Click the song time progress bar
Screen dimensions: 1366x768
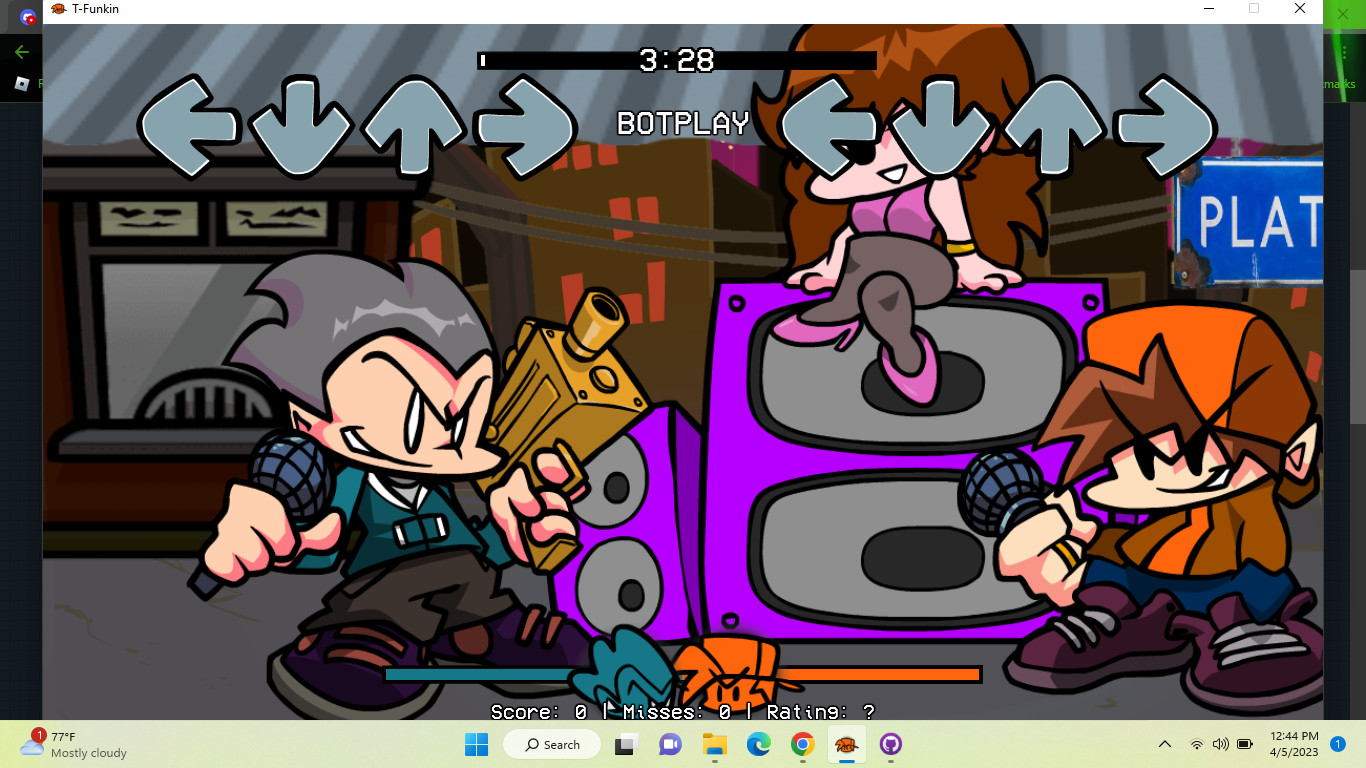pyautogui.click(x=677, y=61)
